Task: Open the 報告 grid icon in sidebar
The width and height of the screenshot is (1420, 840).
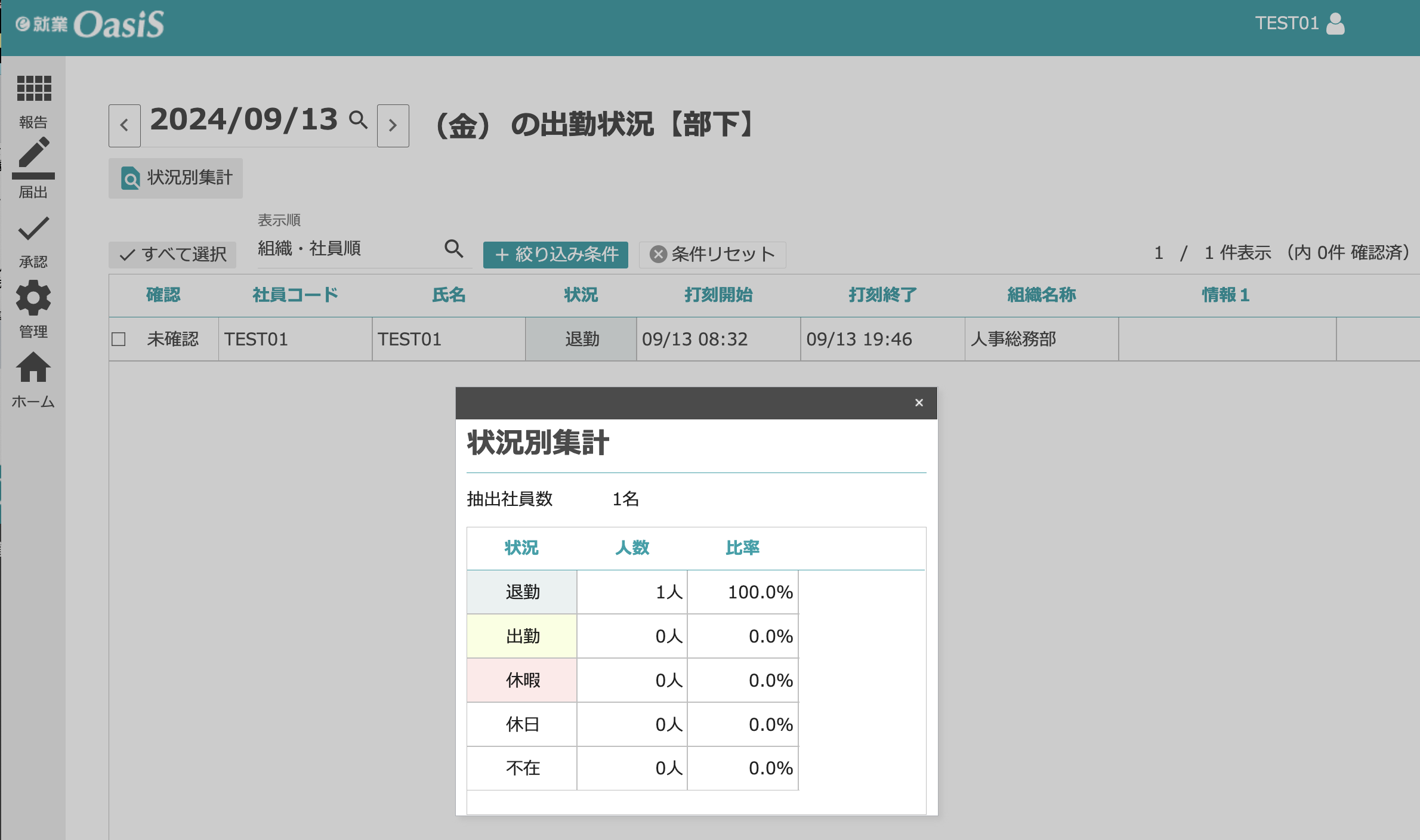Action: pyautogui.click(x=33, y=89)
